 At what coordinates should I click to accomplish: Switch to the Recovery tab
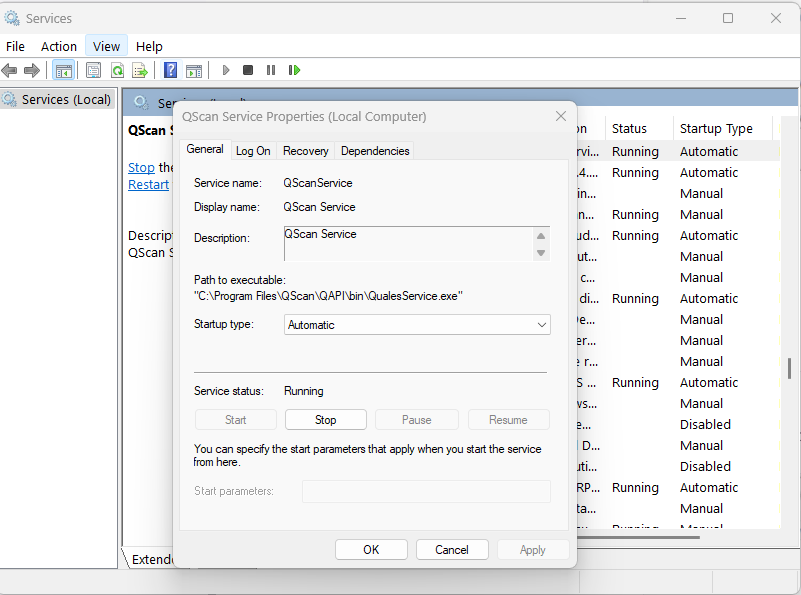305,151
